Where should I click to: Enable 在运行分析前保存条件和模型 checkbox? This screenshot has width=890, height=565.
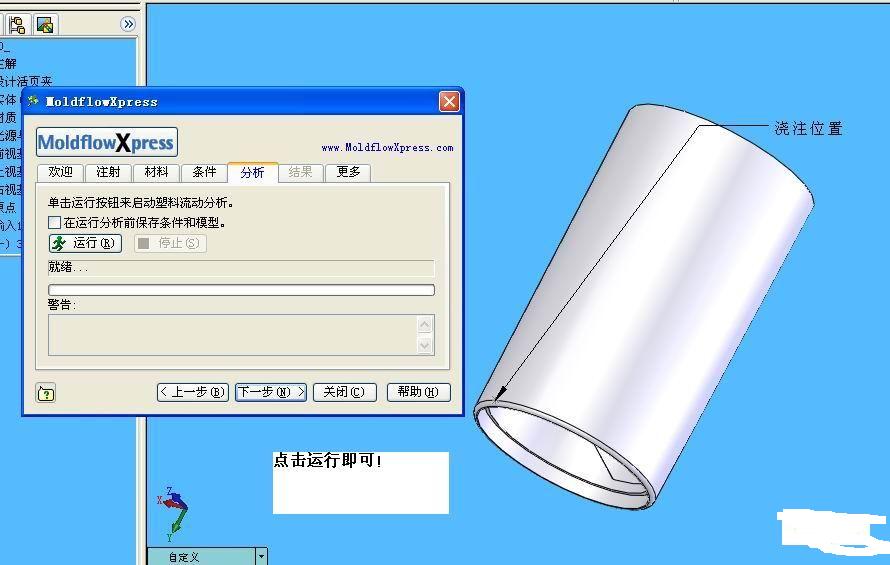[x=54, y=223]
